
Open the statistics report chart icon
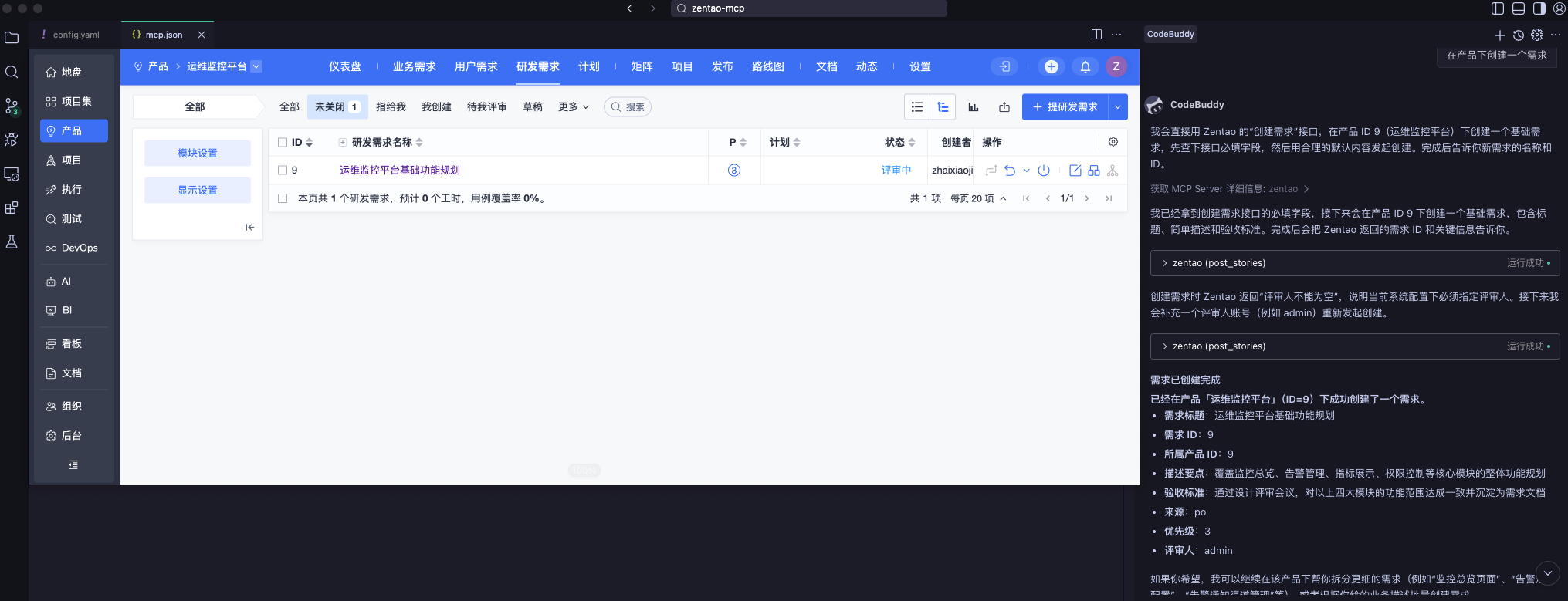[x=974, y=107]
